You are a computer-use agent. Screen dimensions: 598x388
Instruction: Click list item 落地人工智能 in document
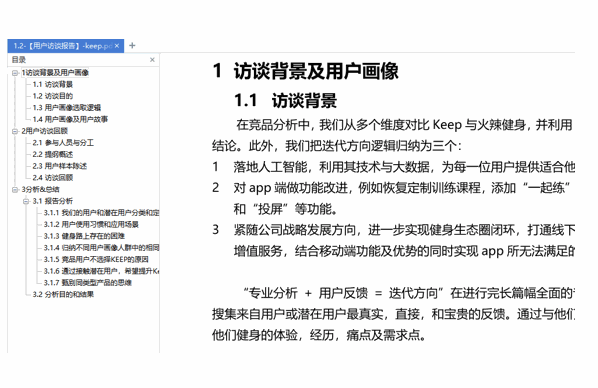[x=394, y=167]
